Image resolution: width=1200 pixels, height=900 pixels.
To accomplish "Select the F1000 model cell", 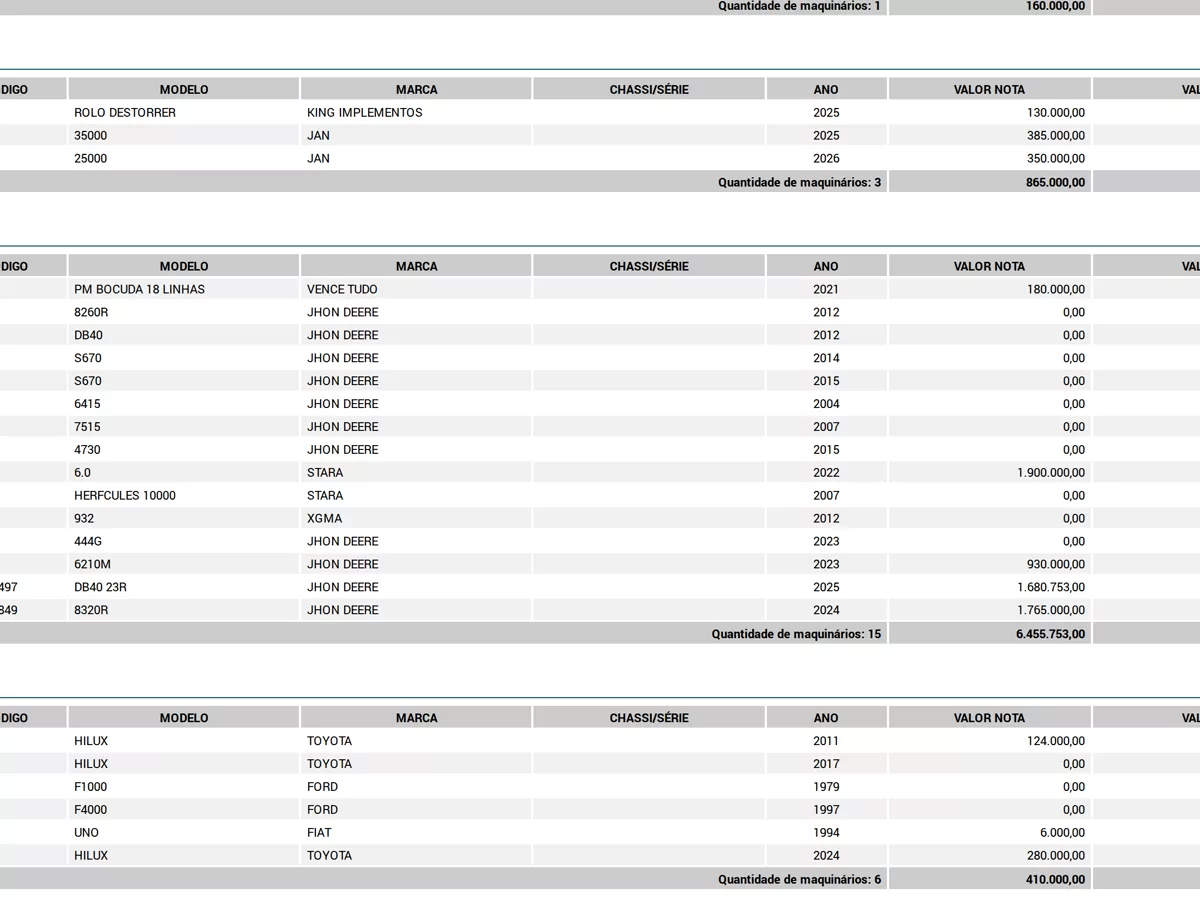I will pyautogui.click(x=184, y=787).
